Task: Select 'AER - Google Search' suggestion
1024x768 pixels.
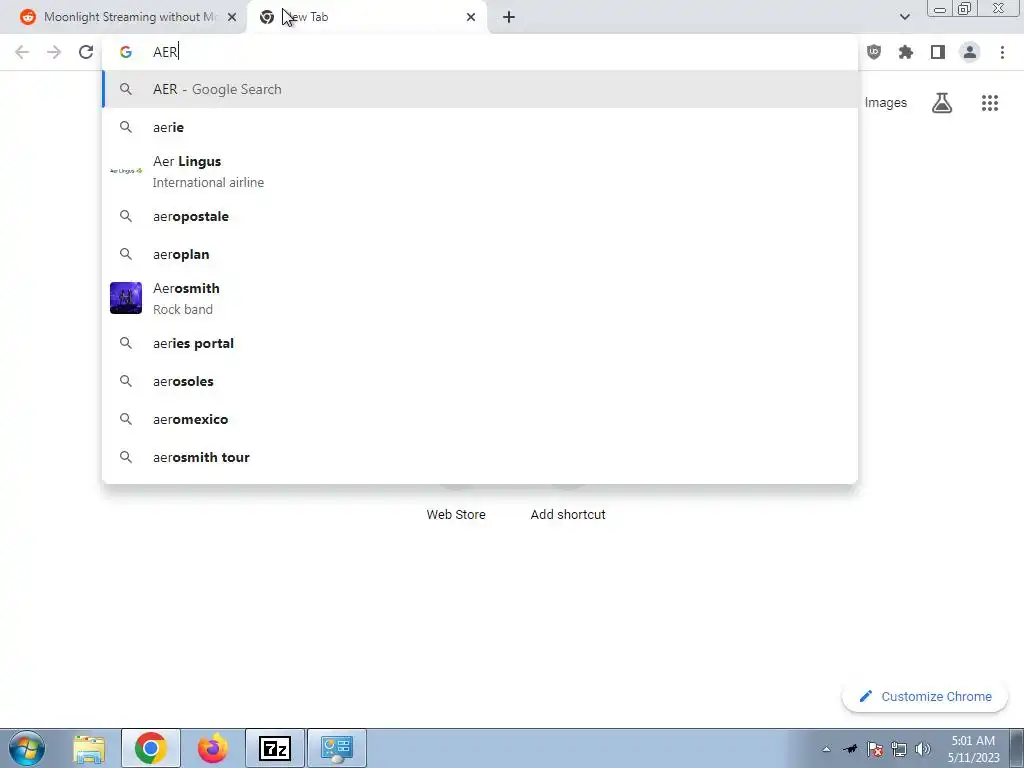Action: tap(480, 89)
